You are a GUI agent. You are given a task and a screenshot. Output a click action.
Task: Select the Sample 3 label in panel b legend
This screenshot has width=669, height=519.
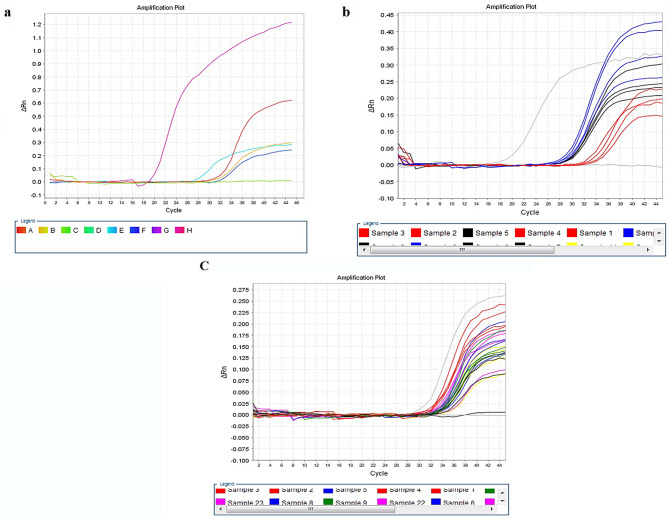[x=388, y=233]
